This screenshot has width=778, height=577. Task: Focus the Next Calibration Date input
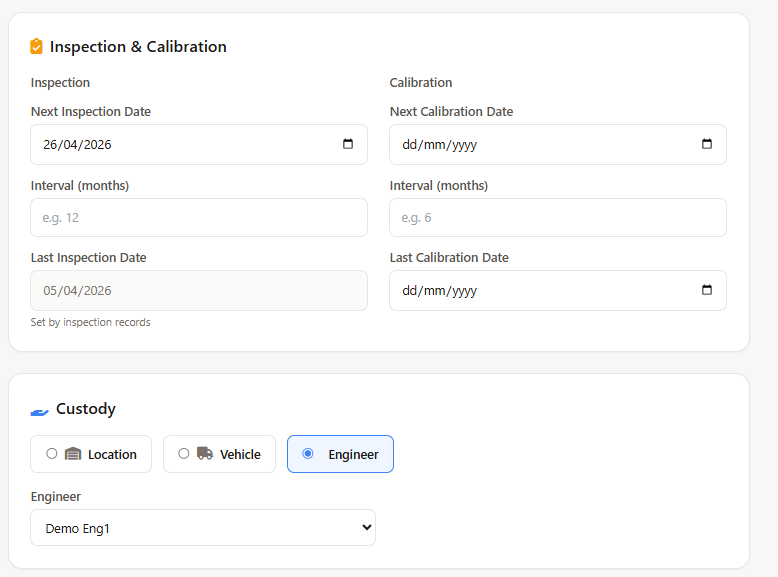[x=558, y=144]
